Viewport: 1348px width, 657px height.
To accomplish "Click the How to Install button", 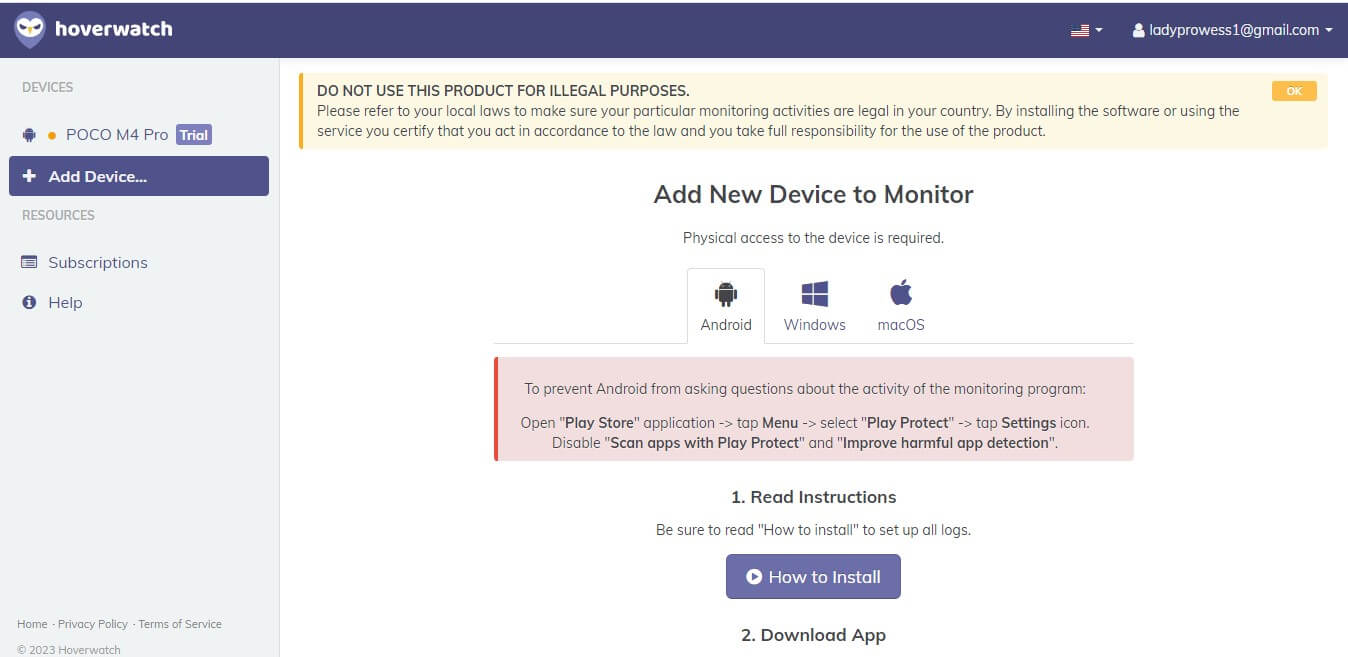I will [x=813, y=577].
